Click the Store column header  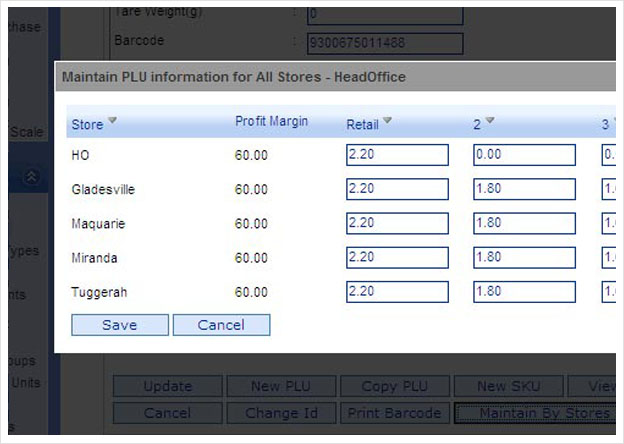point(87,125)
